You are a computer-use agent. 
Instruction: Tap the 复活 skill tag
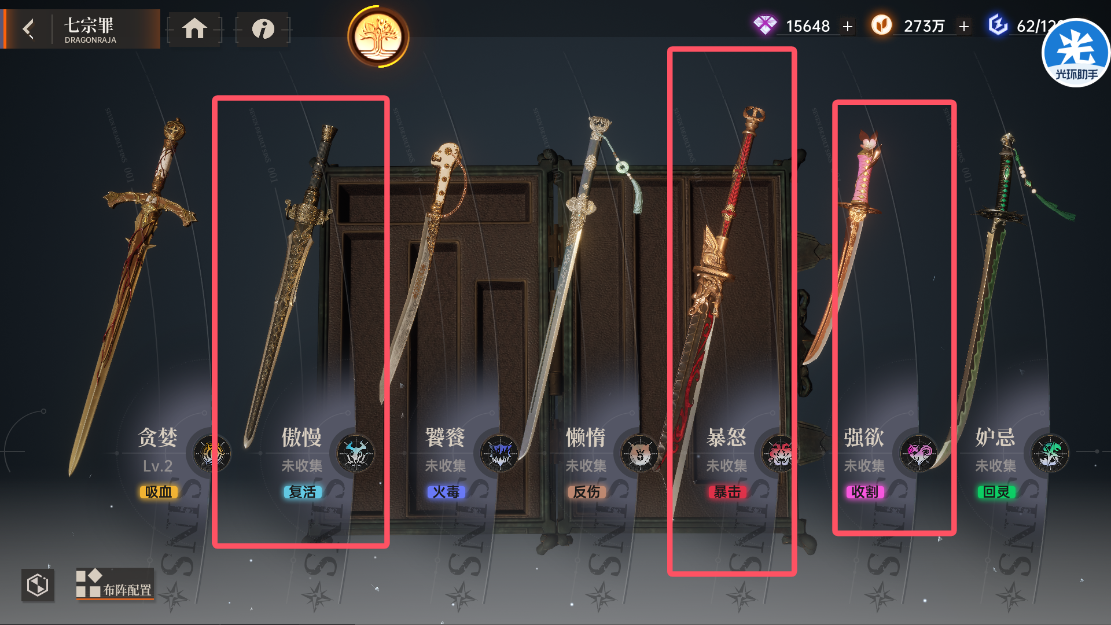click(x=303, y=492)
